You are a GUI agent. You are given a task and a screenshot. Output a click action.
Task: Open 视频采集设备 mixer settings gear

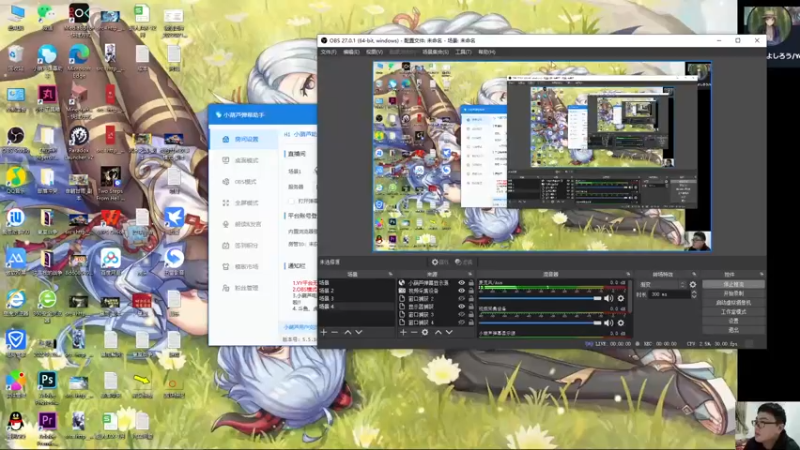coord(620,322)
